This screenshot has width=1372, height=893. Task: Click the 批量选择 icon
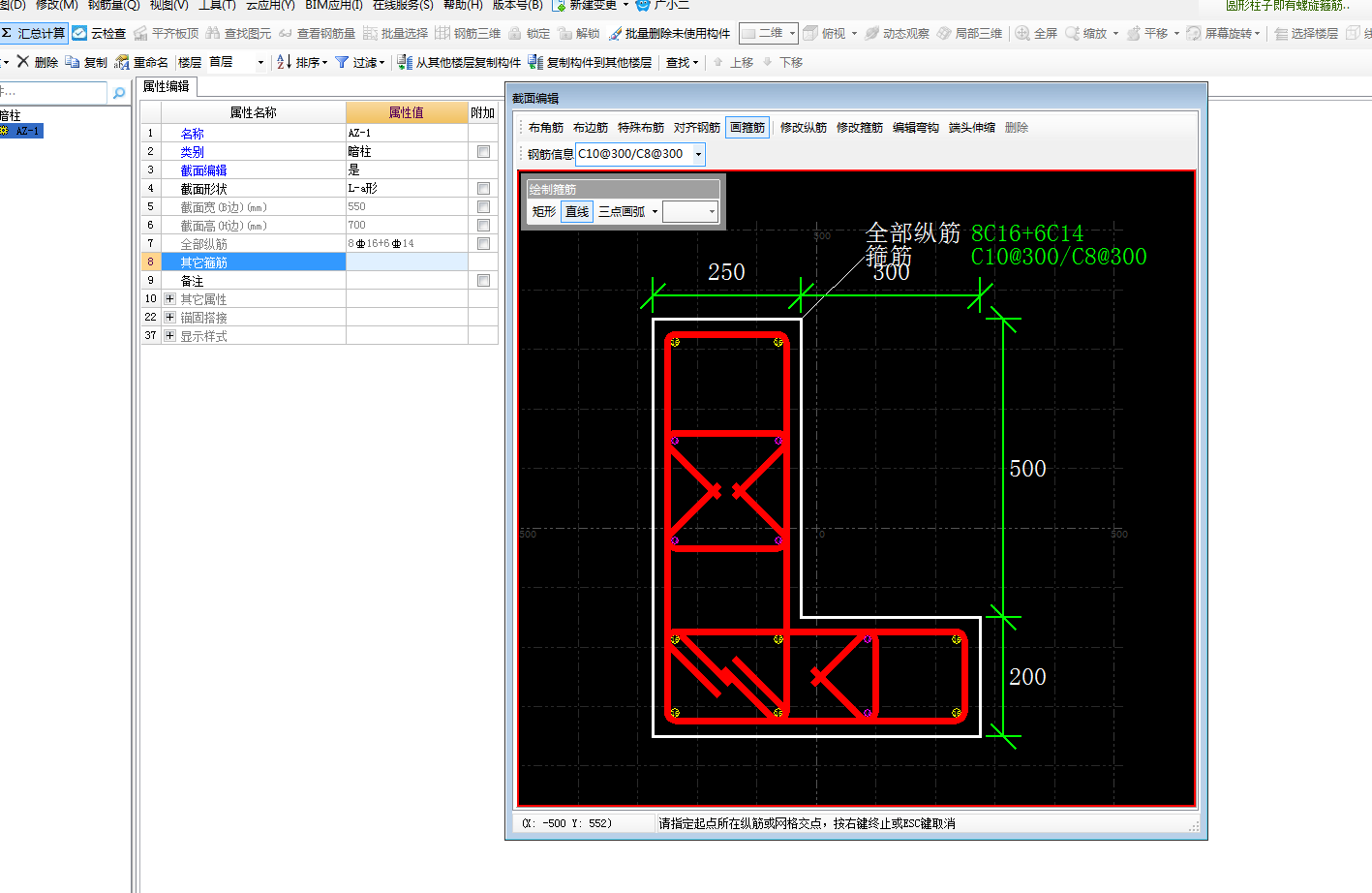(370, 33)
